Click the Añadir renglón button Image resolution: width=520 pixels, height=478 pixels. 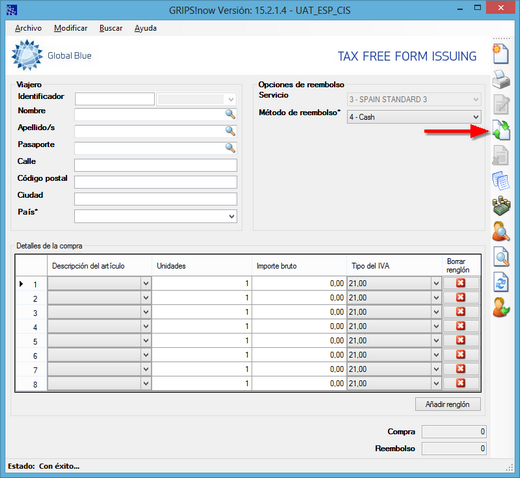point(448,404)
